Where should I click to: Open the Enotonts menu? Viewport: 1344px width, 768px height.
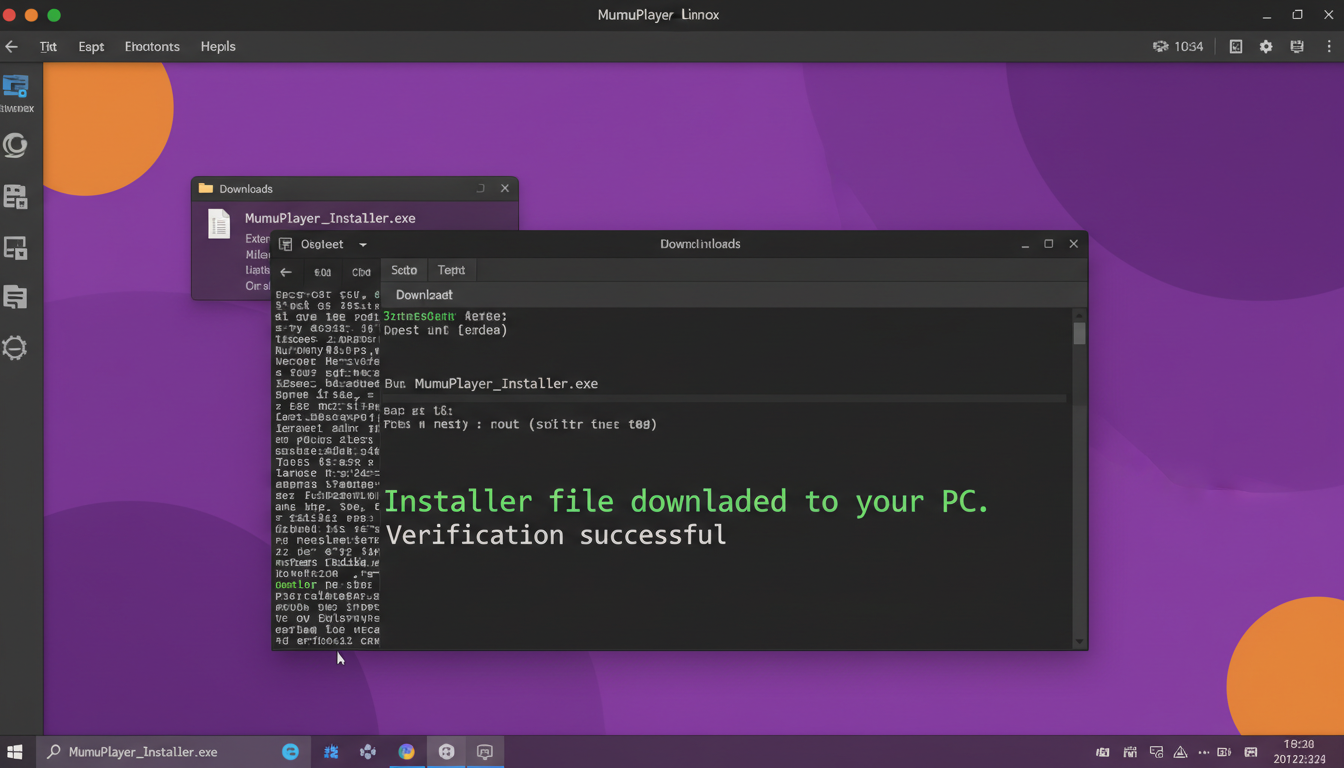[x=152, y=47]
